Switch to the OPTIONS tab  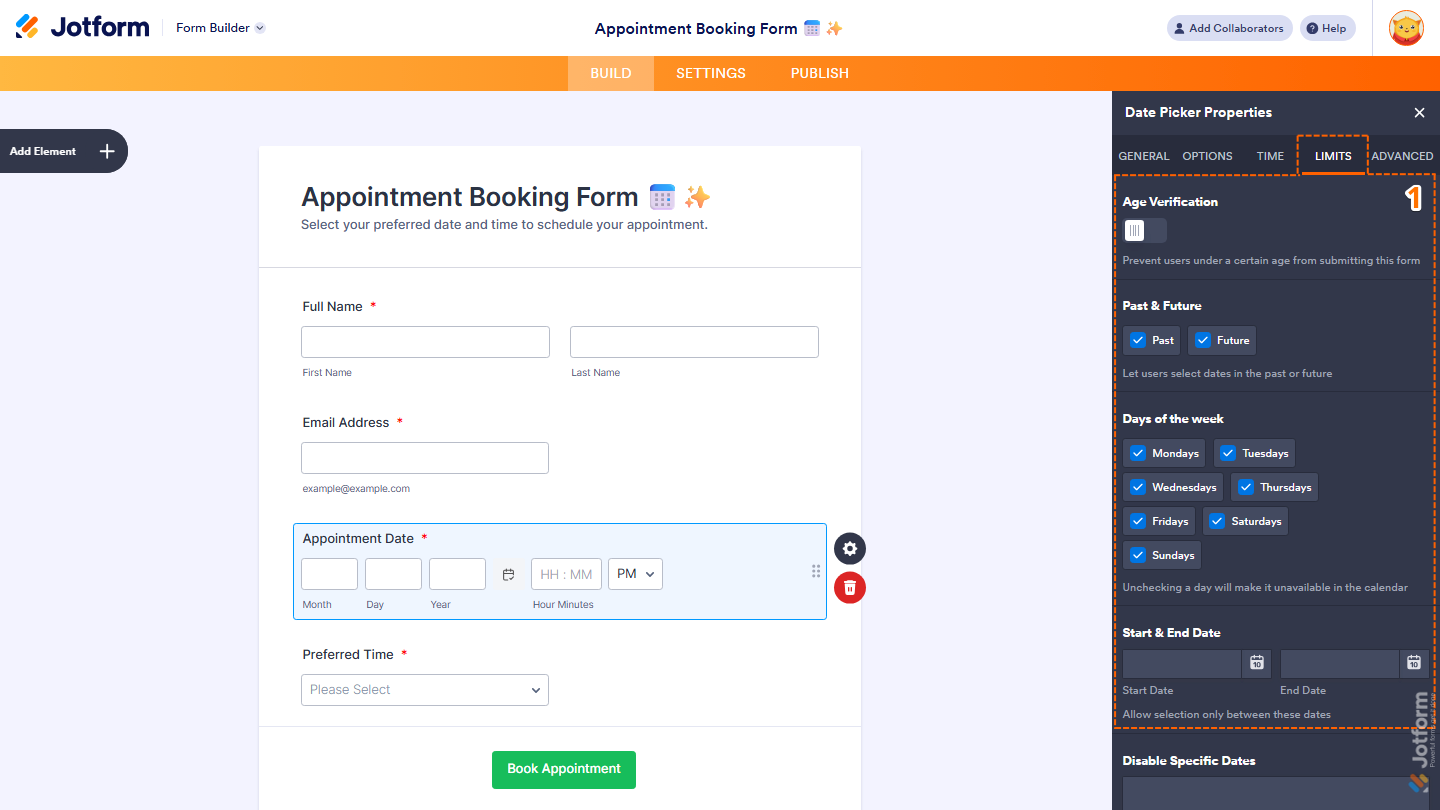pyautogui.click(x=1207, y=156)
